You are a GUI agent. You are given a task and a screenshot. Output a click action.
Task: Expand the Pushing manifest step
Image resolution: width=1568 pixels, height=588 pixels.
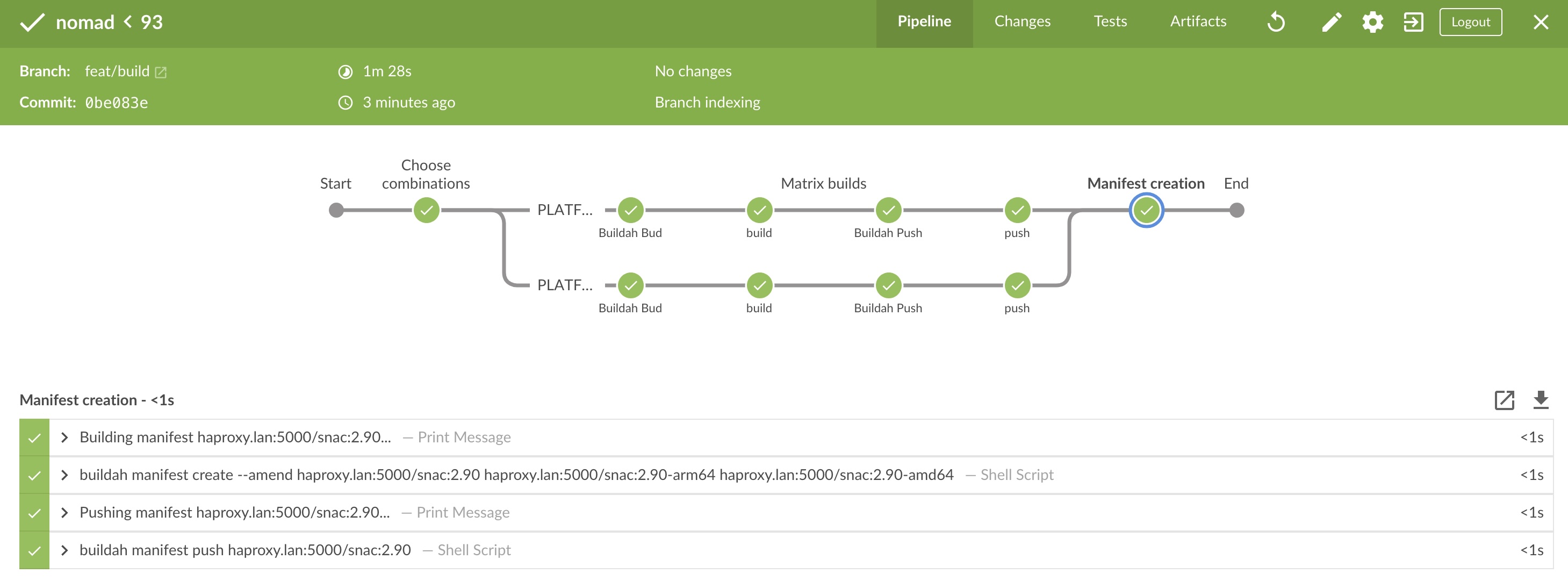(x=64, y=513)
